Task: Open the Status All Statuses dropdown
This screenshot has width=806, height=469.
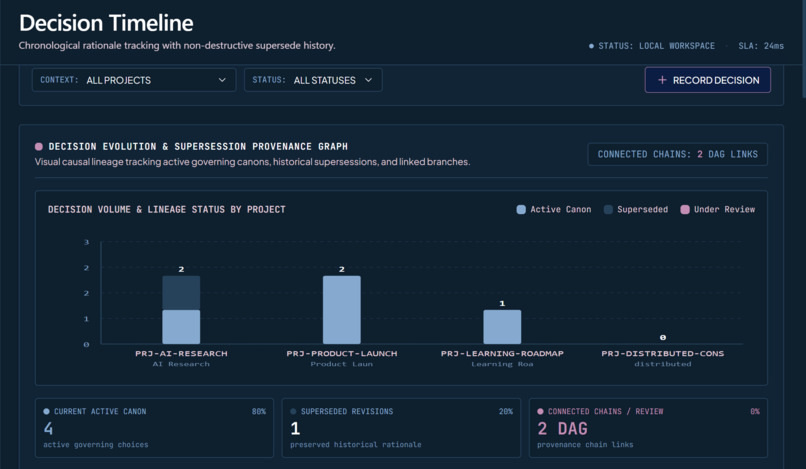Action: 313,80
